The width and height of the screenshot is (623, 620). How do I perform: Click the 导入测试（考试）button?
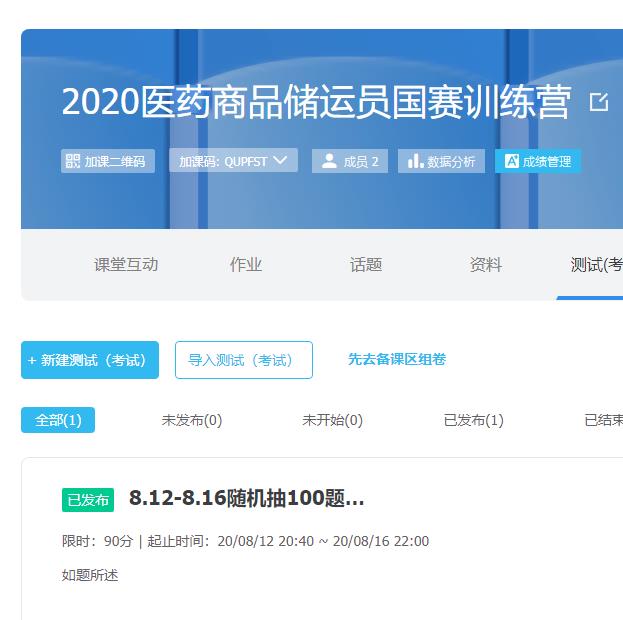click(244, 360)
